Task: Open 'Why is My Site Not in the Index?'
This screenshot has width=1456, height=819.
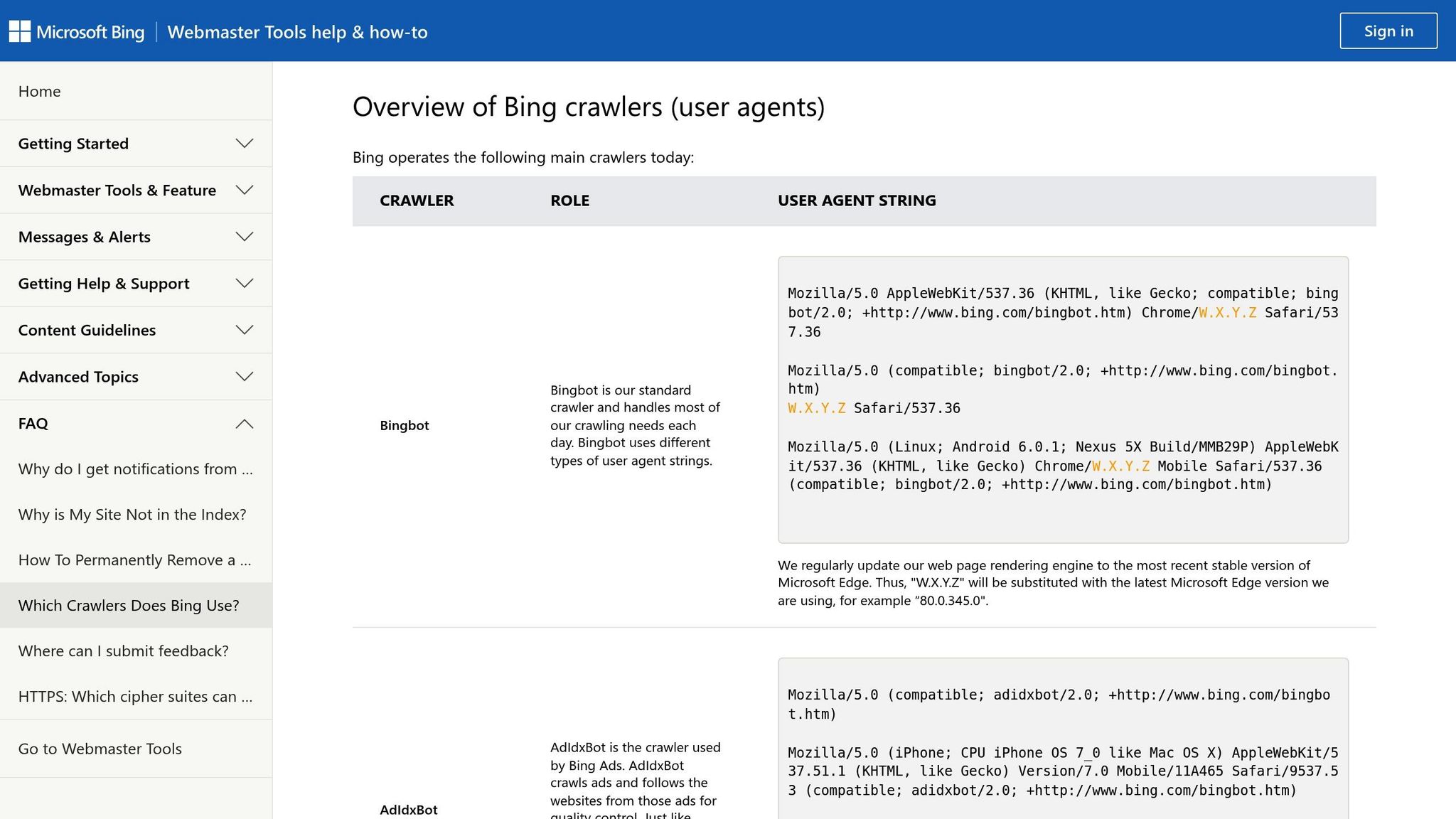Action: click(x=132, y=515)
